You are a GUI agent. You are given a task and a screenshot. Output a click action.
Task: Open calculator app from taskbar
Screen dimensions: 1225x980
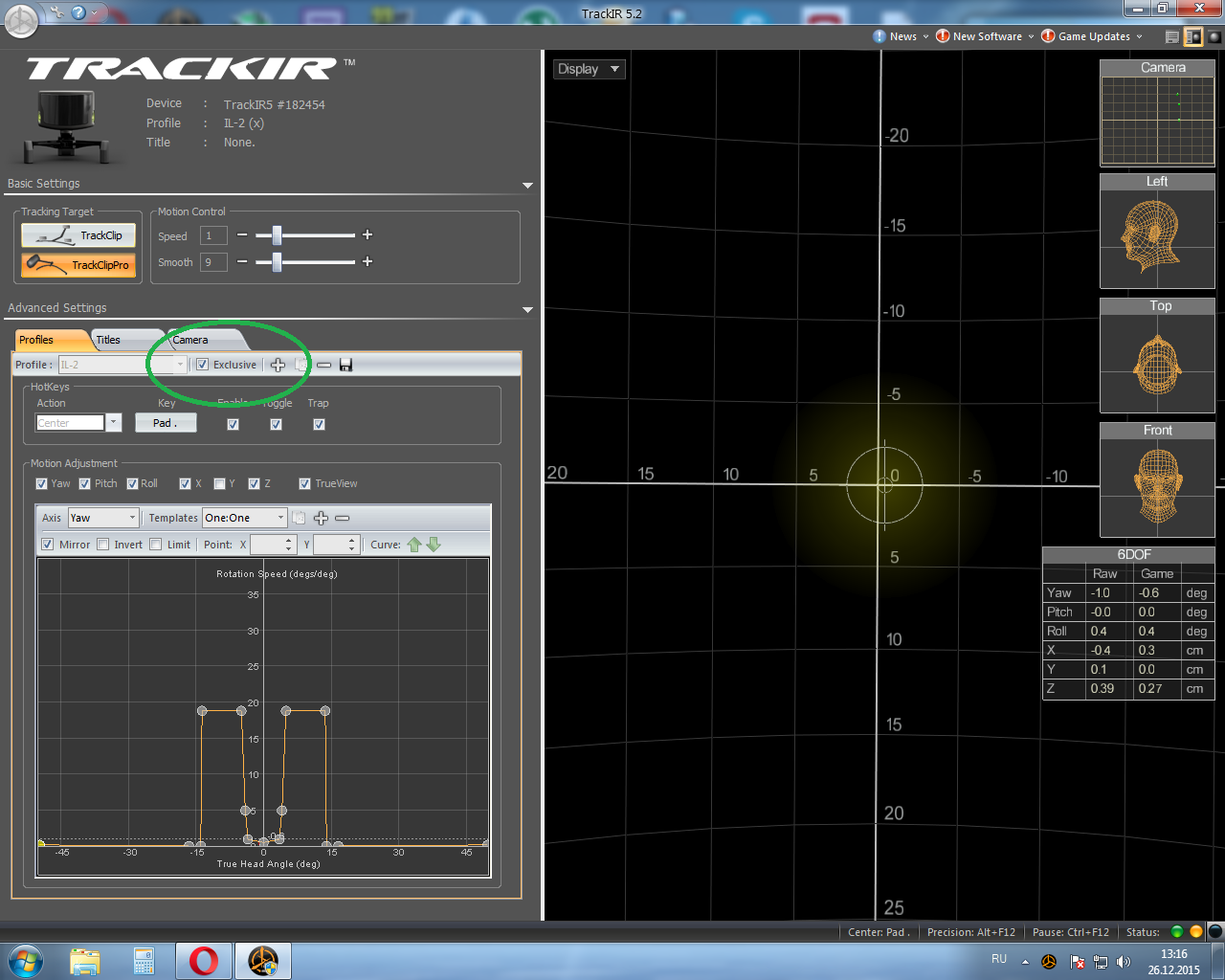144,961
